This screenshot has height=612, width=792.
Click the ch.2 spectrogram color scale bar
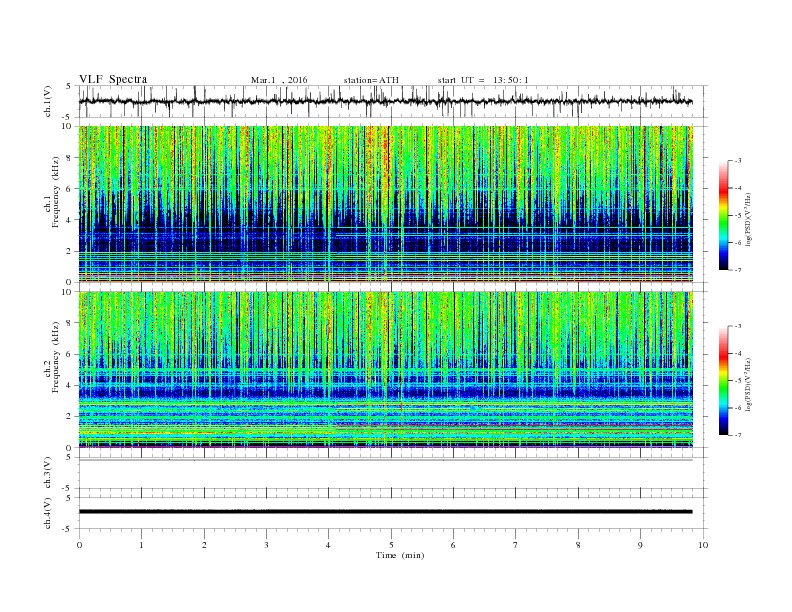(x=723, y=380)
